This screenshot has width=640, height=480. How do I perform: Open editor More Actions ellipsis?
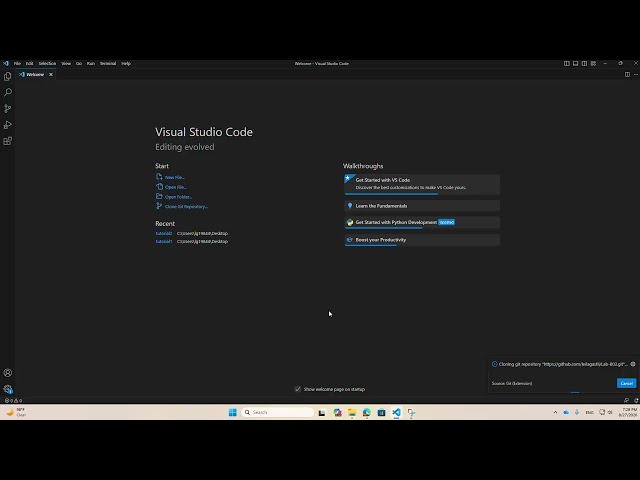[x=636, y=74]
